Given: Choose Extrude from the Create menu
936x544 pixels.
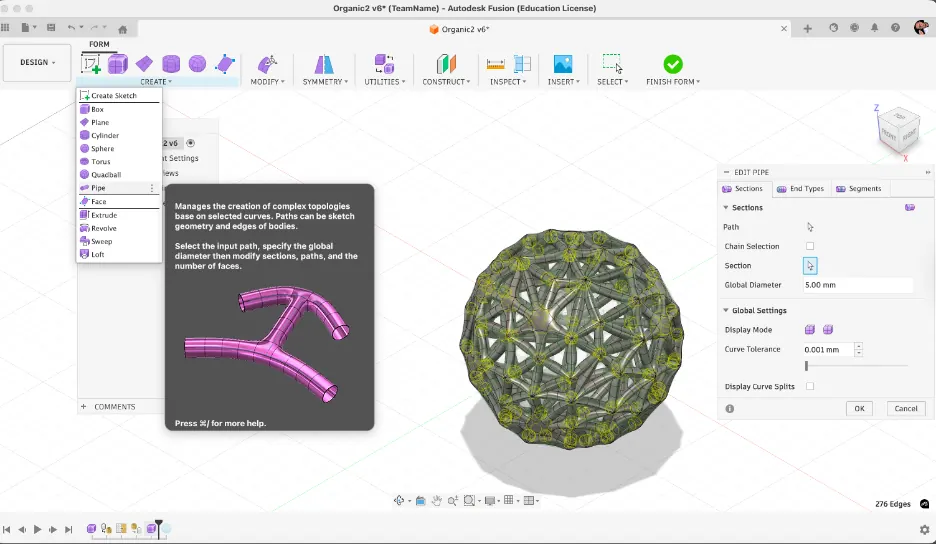Looking at the screenshot, I should coord(119,216).
